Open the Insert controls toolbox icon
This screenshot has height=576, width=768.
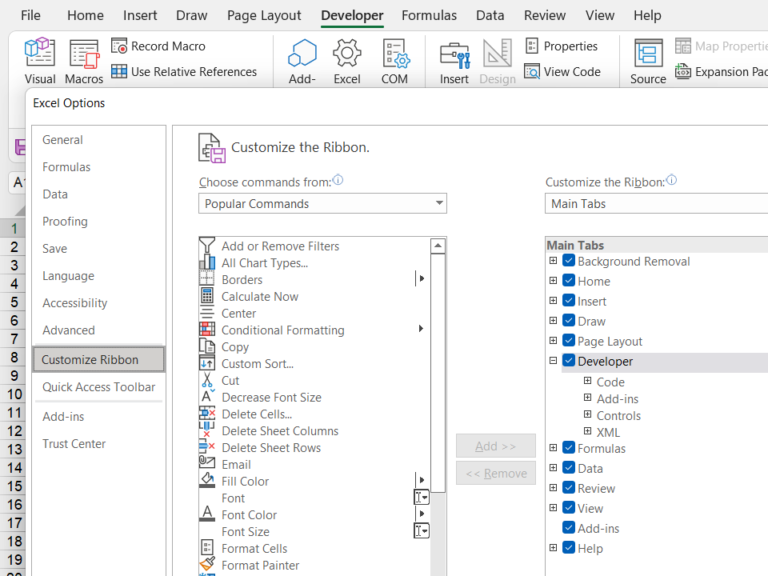pyautogui.click(x=454, y=54)
